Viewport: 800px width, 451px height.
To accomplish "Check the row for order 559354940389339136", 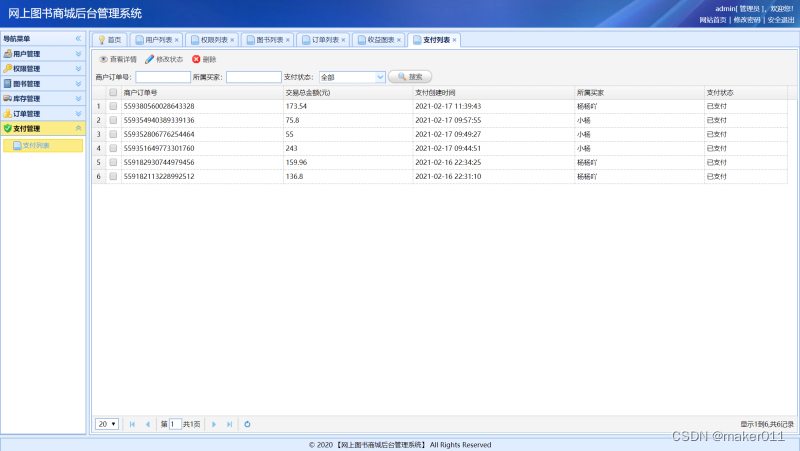I will [113, 120].
